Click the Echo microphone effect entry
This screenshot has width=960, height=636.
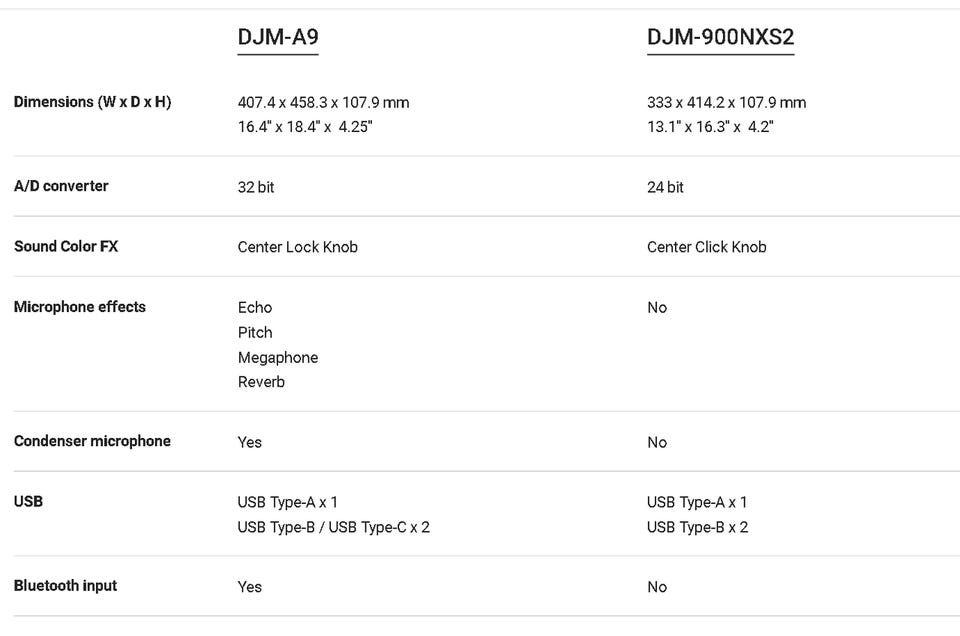point(255,307)
